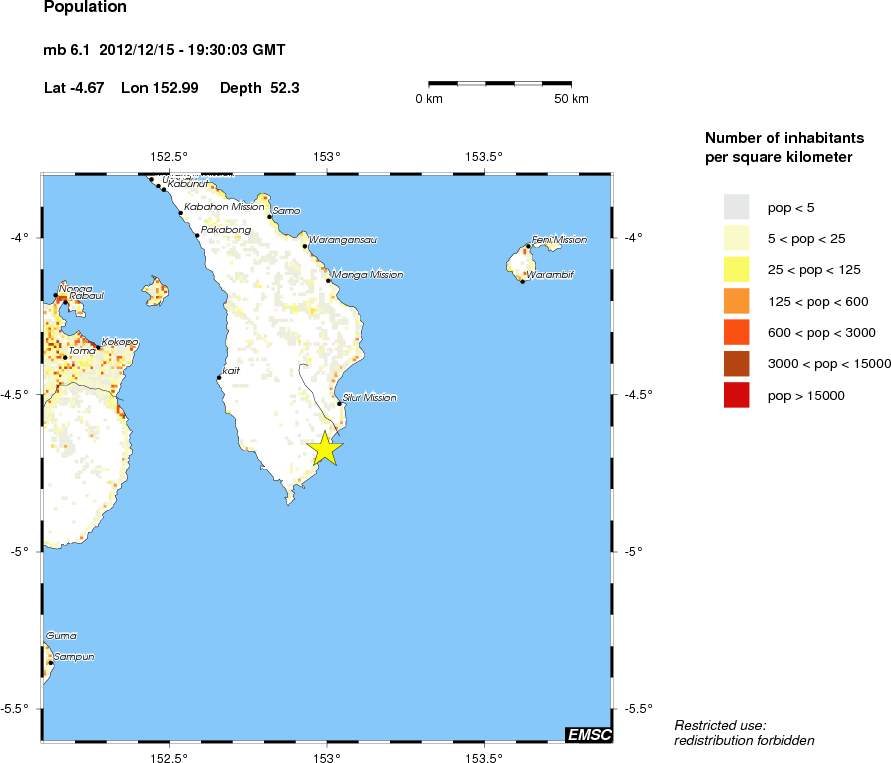Click the Kokopo place label
The height and width of the screenshot is (763, 891).
tap(120, 342)
